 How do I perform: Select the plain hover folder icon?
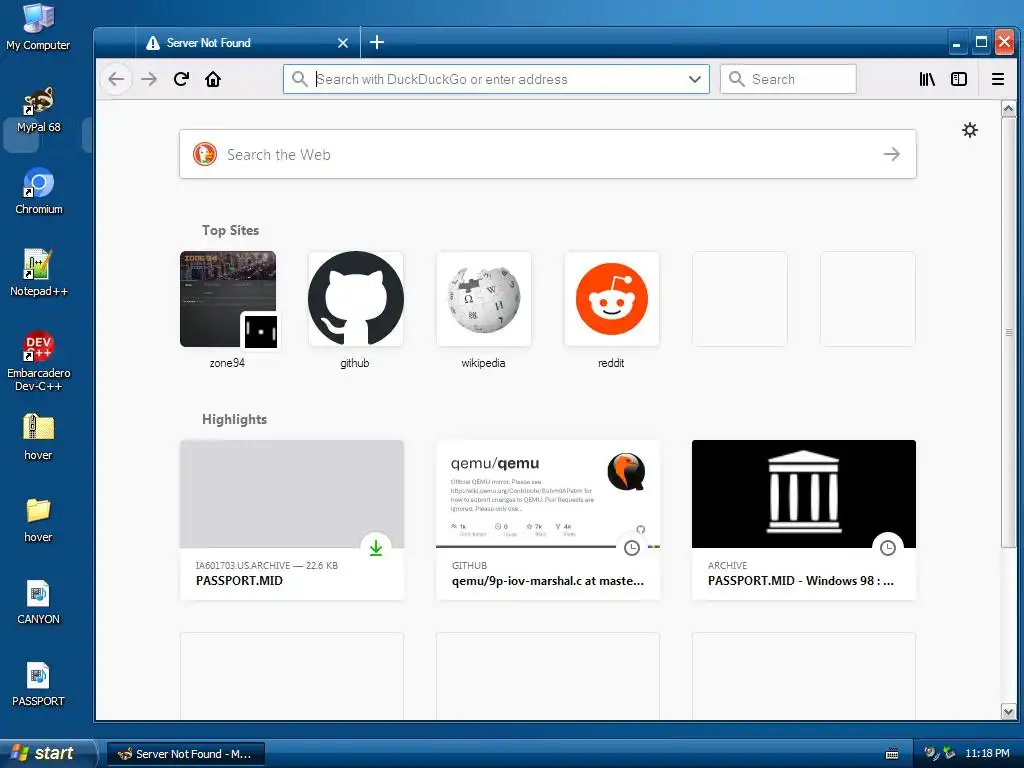pos(38,520)
